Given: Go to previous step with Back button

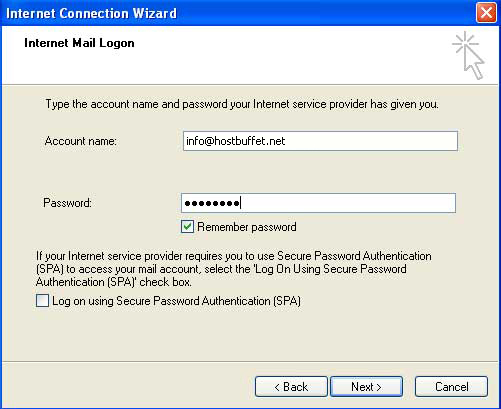Looking at the screenshot, I should coord(291,387).
